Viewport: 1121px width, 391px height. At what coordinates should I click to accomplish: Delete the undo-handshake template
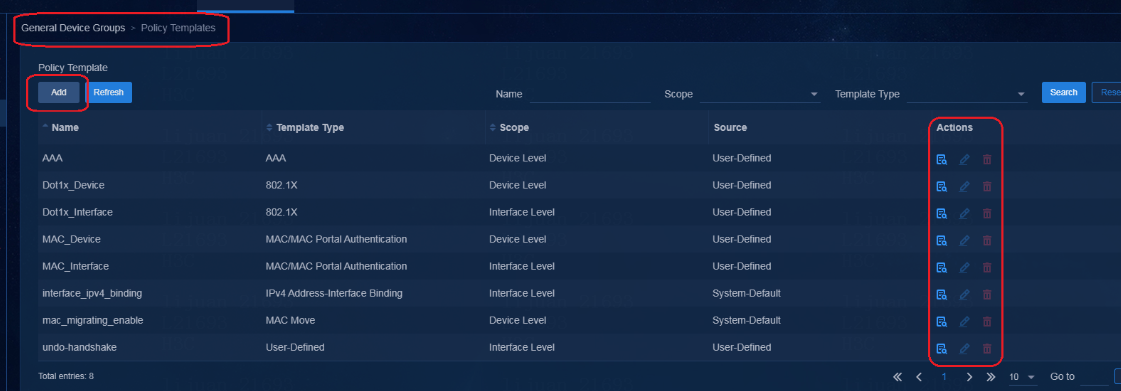click(987, 349)
